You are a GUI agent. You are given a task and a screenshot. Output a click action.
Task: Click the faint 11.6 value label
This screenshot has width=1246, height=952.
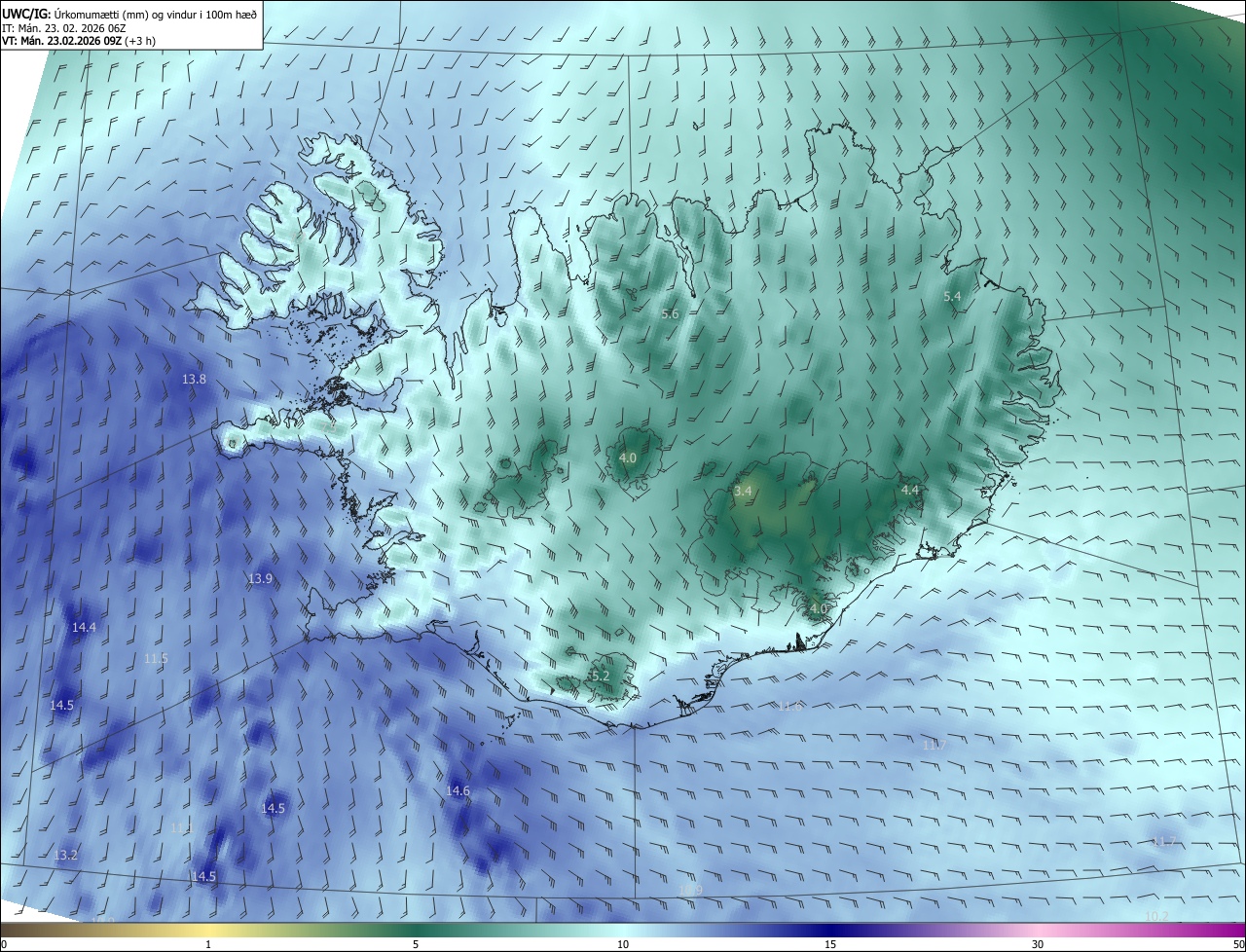(x=789, y=706)
